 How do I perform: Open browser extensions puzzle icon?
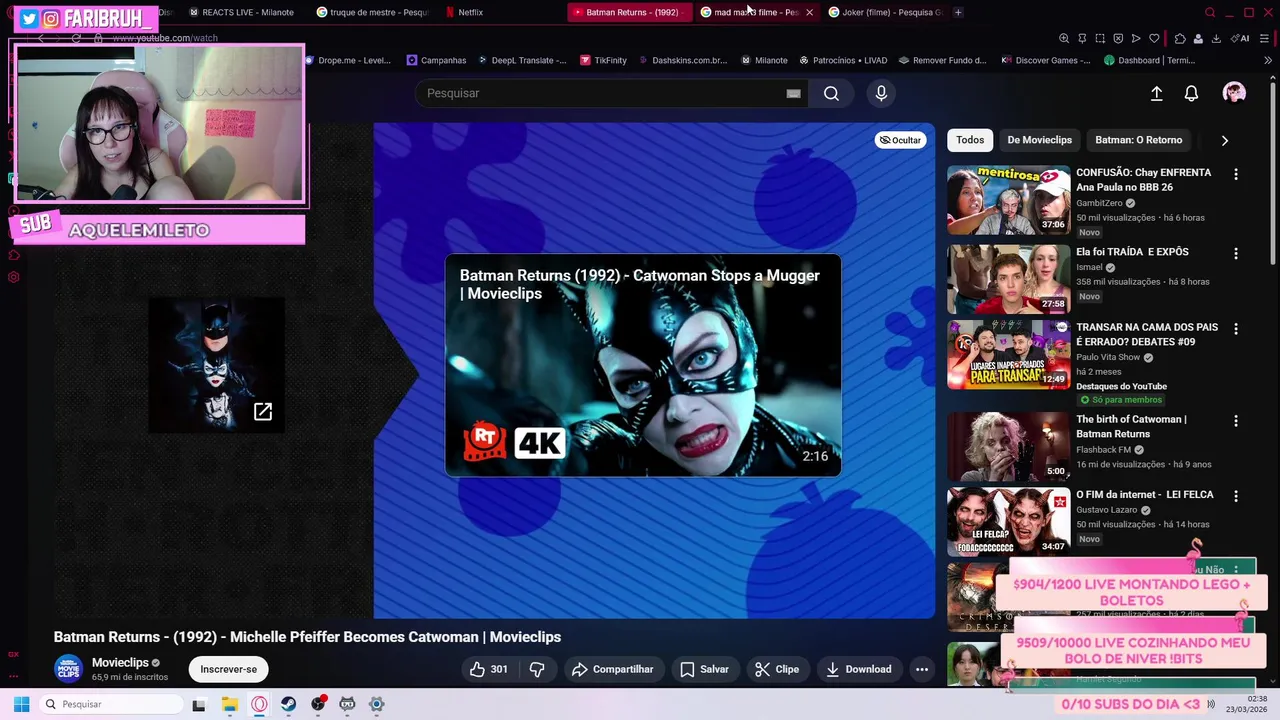(x=1180, y=38)
